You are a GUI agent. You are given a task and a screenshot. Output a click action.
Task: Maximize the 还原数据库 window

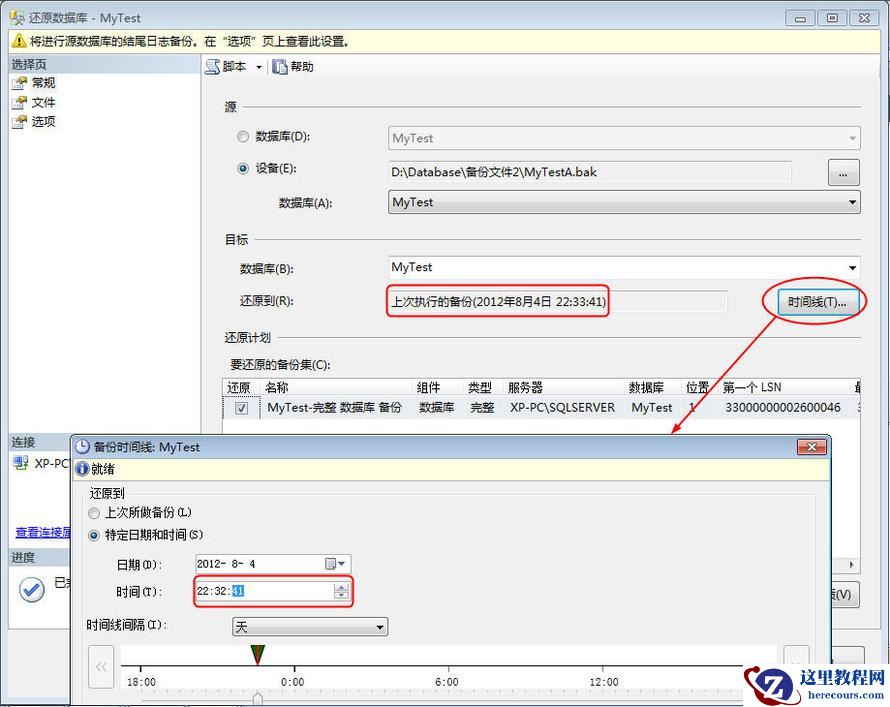tap(832, 18)
